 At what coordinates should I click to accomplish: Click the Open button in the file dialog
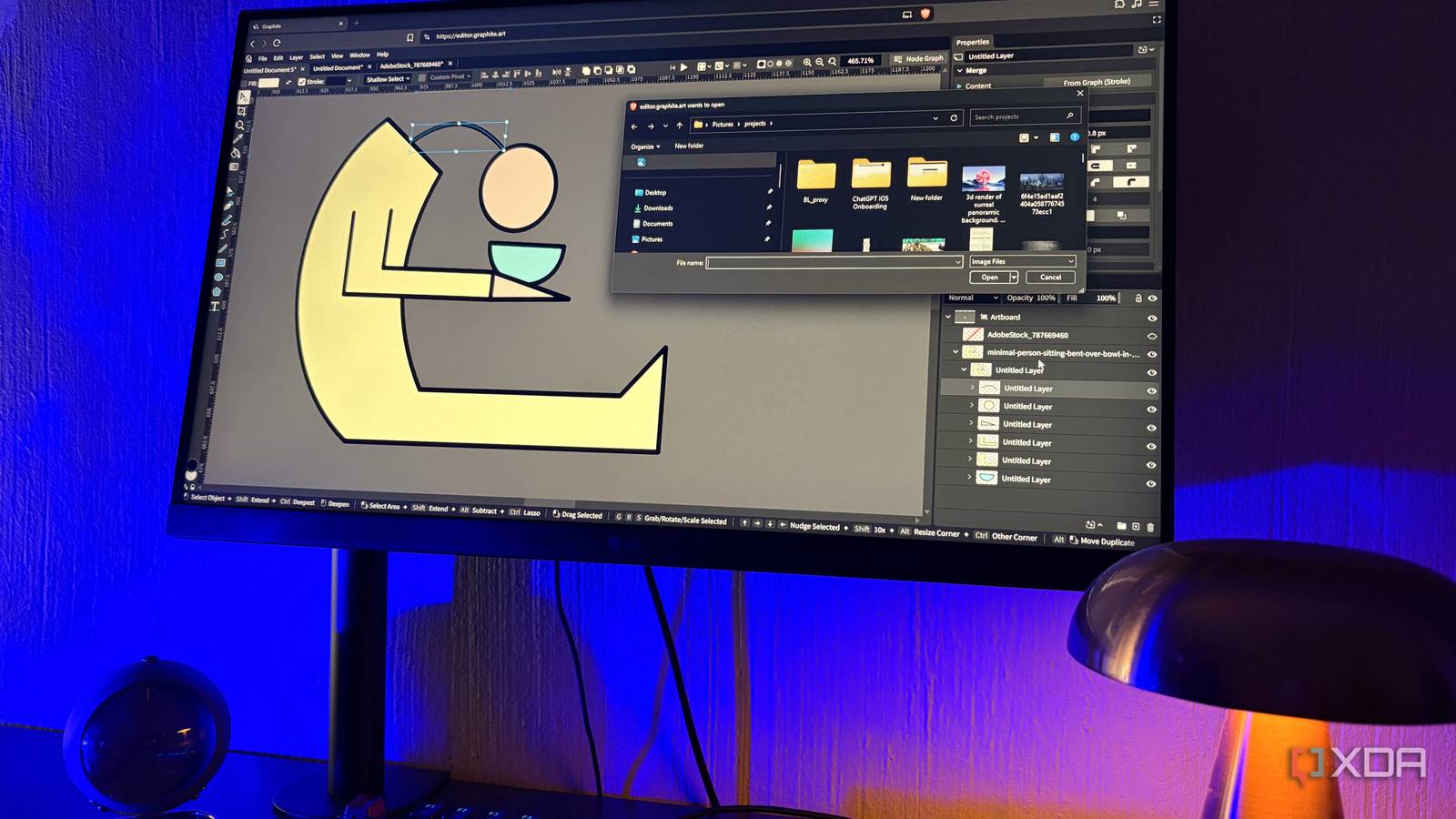pos(989,278)
